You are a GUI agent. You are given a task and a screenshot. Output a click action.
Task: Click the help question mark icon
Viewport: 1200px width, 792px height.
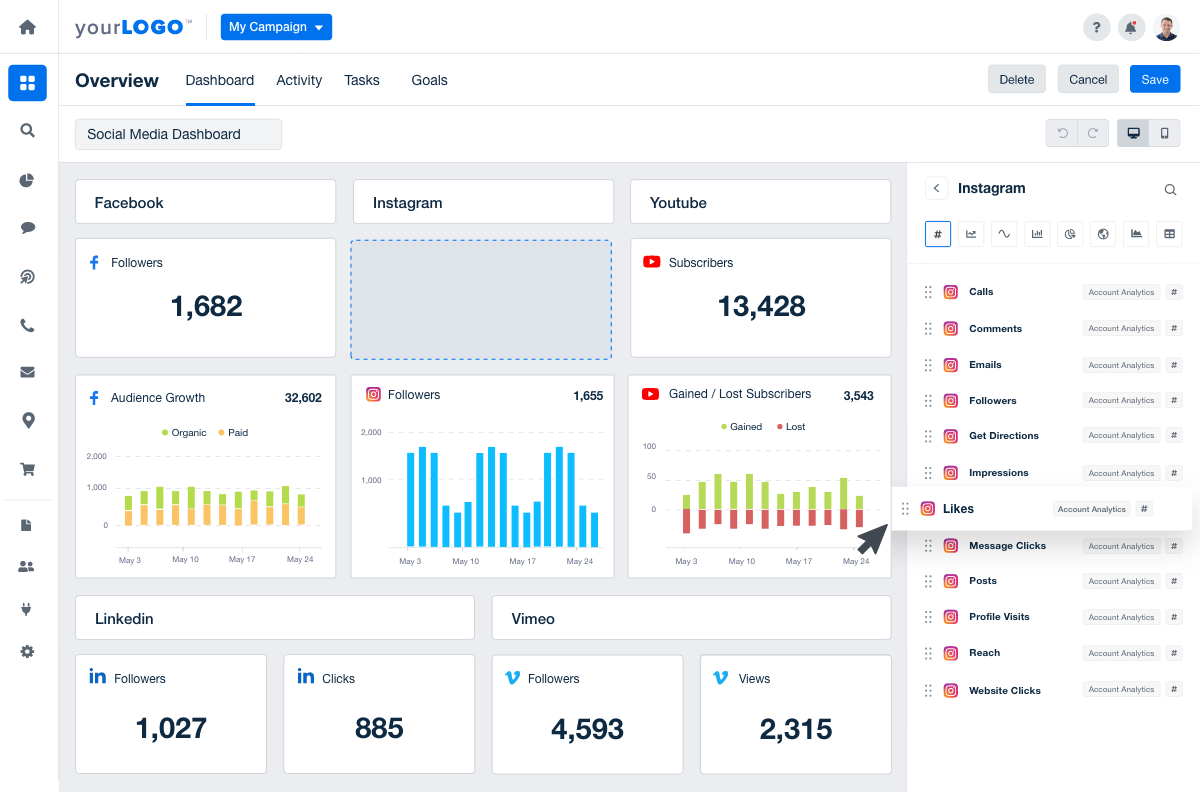(x=1097, y=27)
